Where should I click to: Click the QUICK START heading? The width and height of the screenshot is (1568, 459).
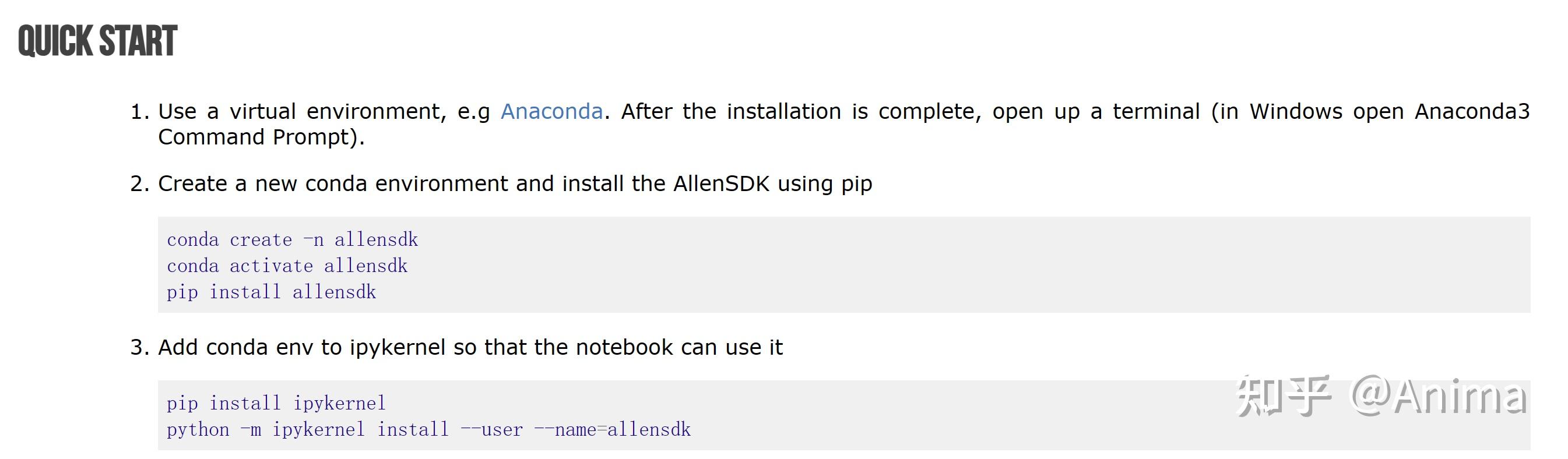97,41
